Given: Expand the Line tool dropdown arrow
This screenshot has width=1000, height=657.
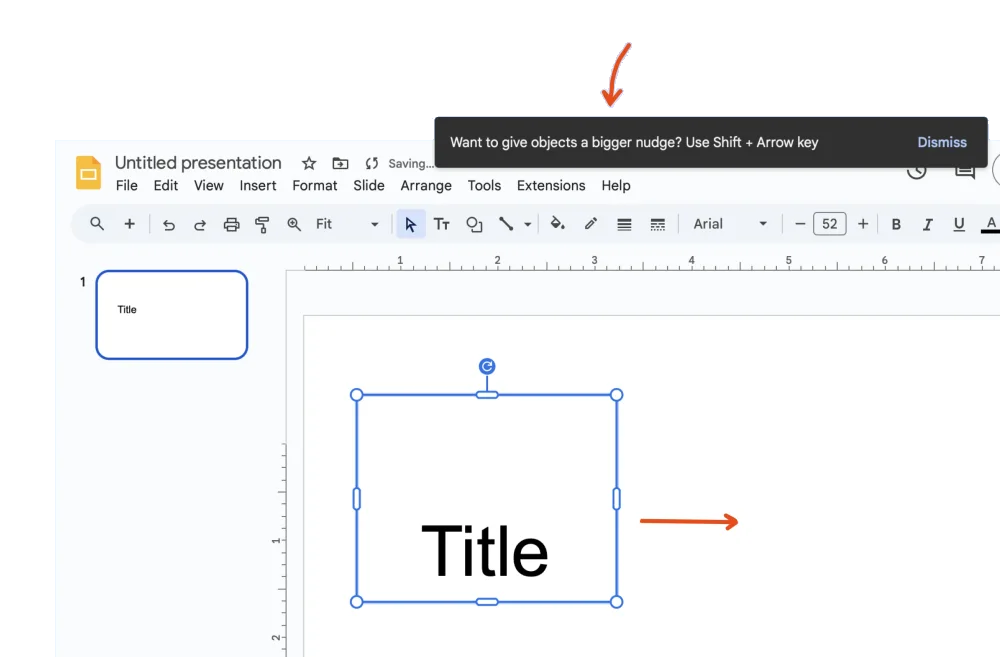Looking at the screenshot, I should tap(527, 225).
